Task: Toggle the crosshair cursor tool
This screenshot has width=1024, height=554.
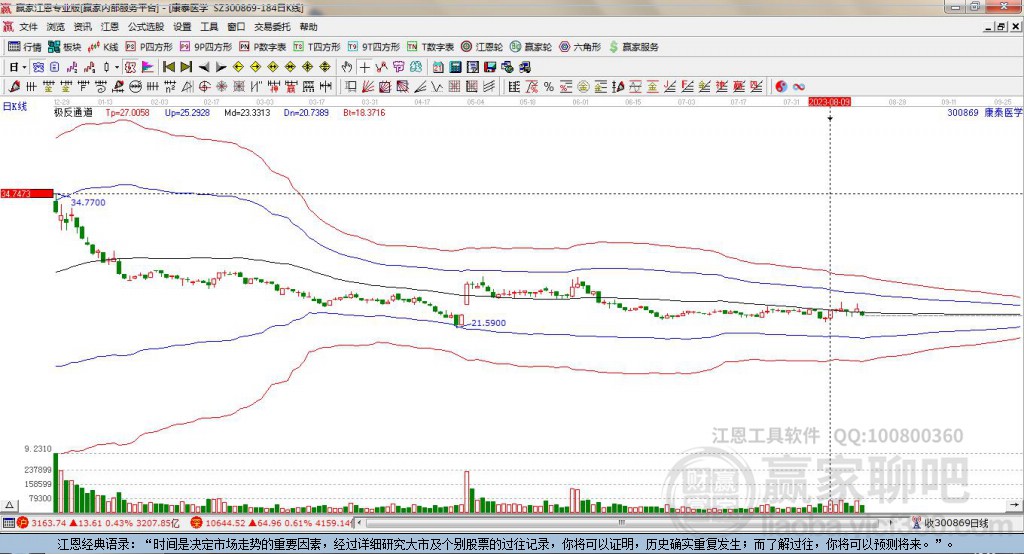Action: click(x=364, y=67)
